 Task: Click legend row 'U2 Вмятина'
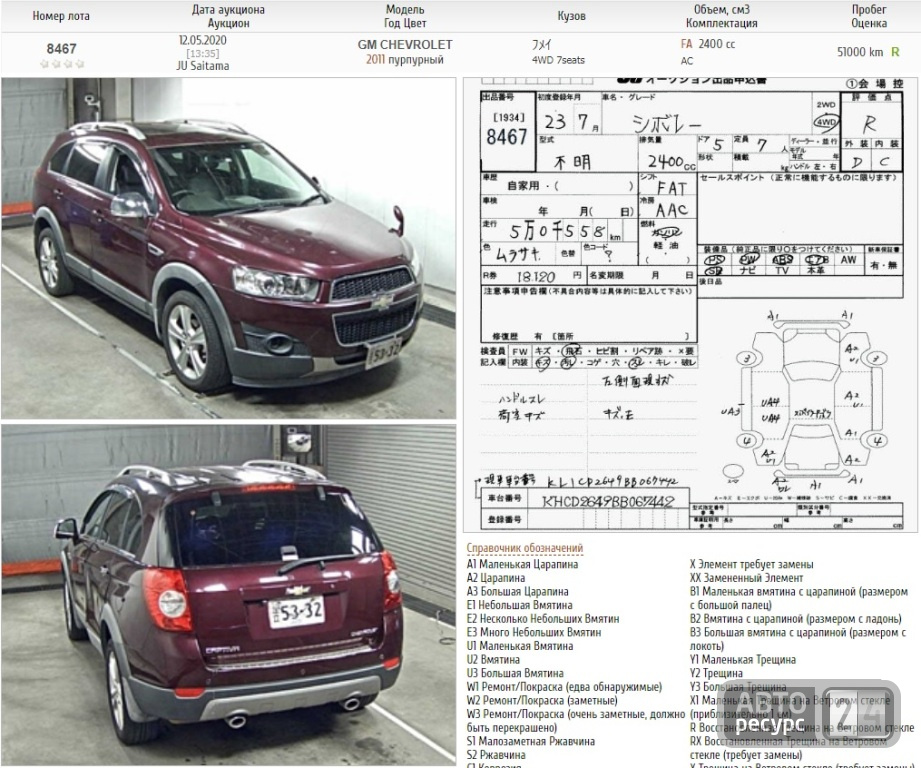pos(493,659)
